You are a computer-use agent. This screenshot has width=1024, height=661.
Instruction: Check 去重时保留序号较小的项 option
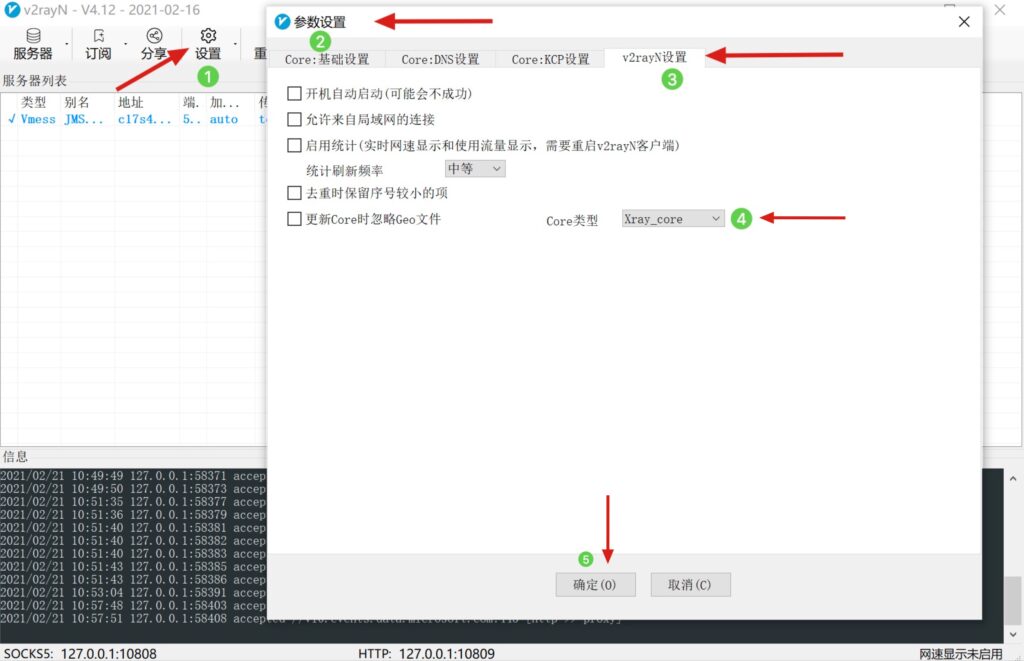[x=294, y=193]
